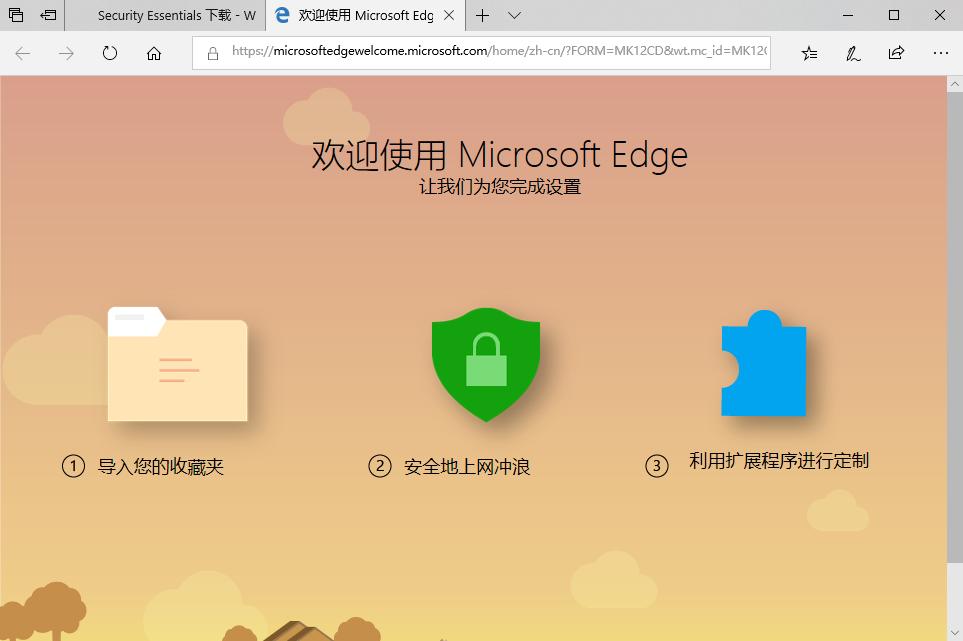The width and height of the screenshot is (963, 641).
Task: Click the blue puzzle piece extensions icon
Action: tap(762, 365)
